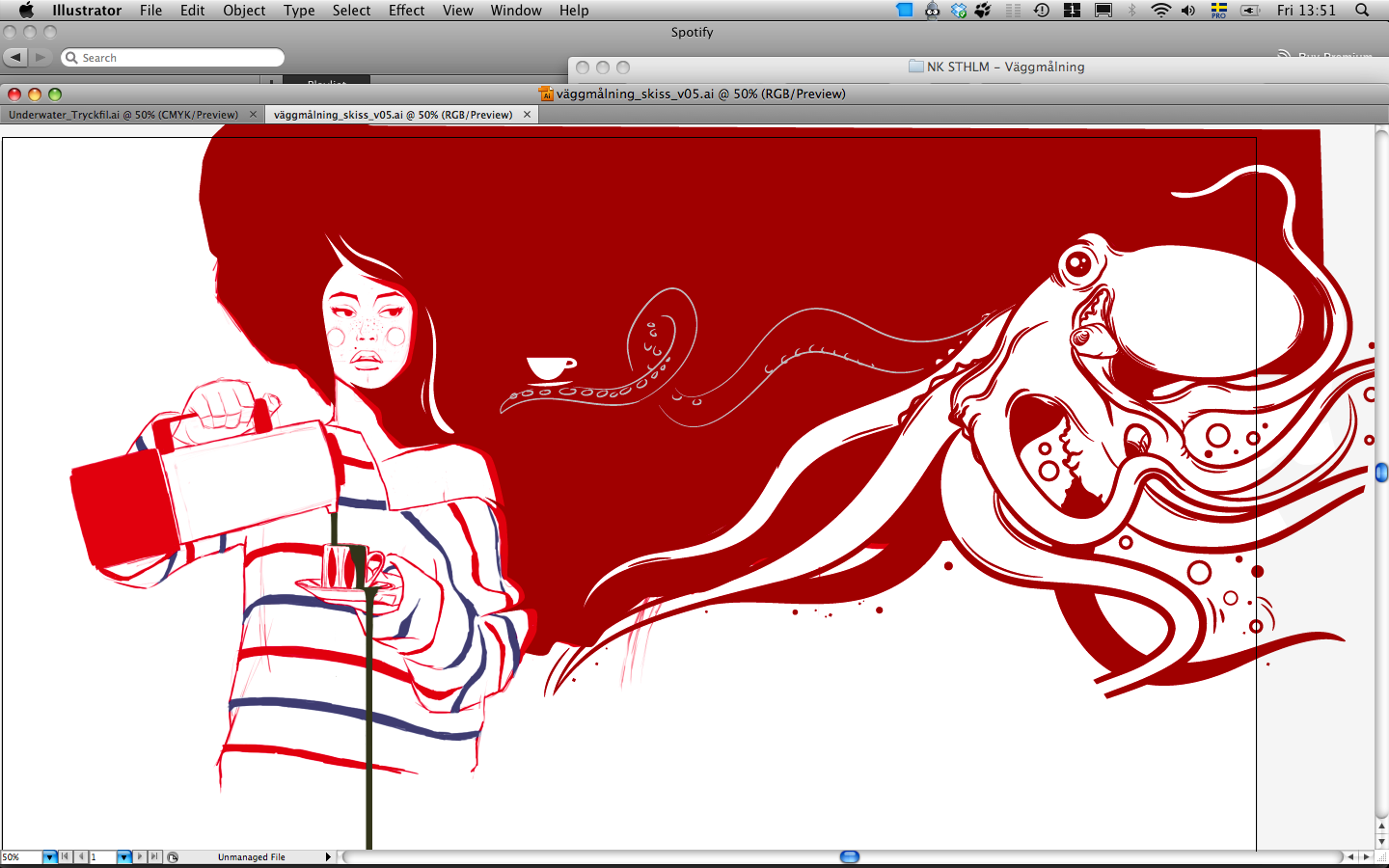The height and width of the screenshot is (868, 1389).
Task: Click the Swedish flag input source icon
Action: pyautogui.click(x=1219, y=11)
